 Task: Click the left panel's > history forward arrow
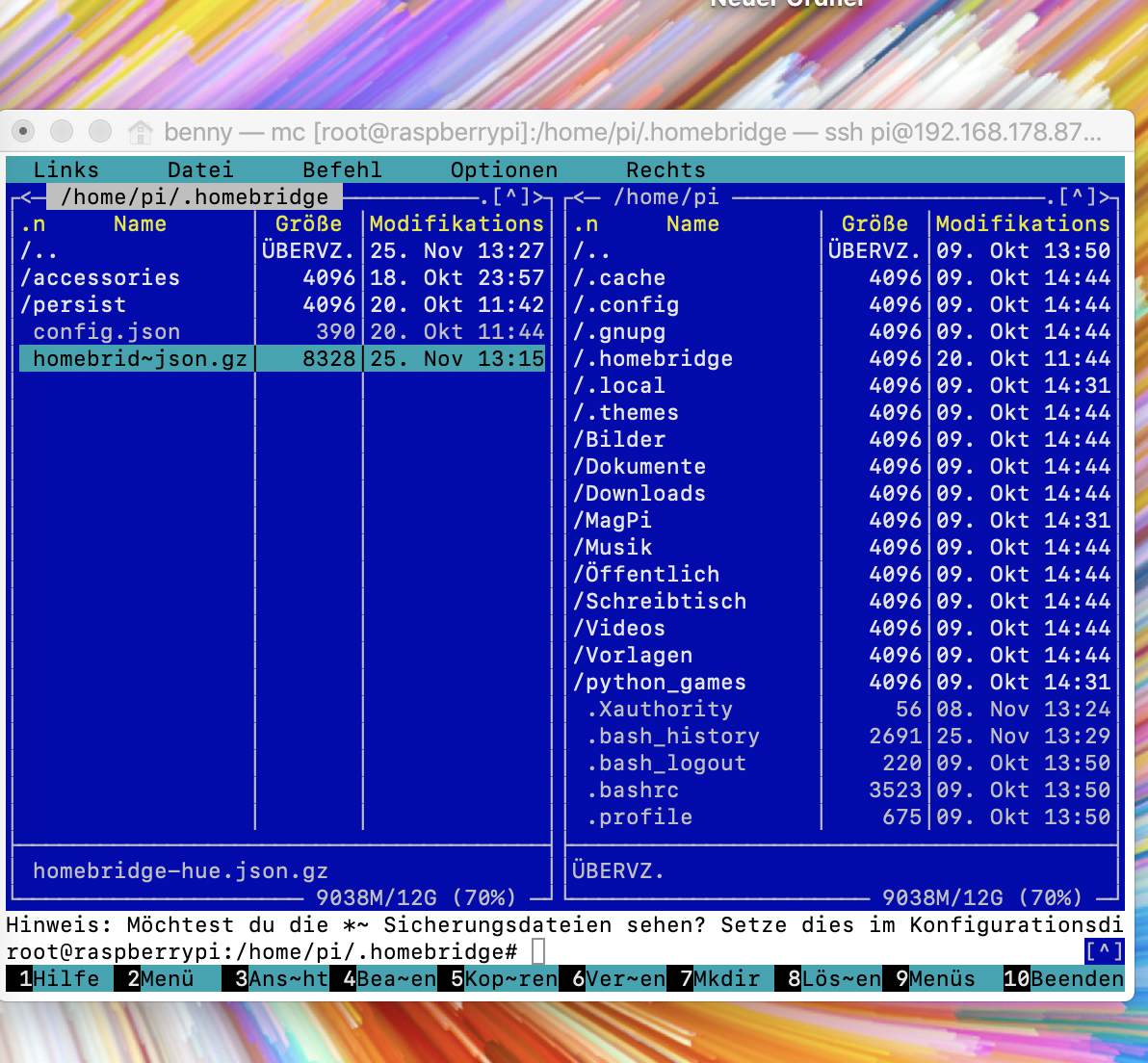click(539, 197)
